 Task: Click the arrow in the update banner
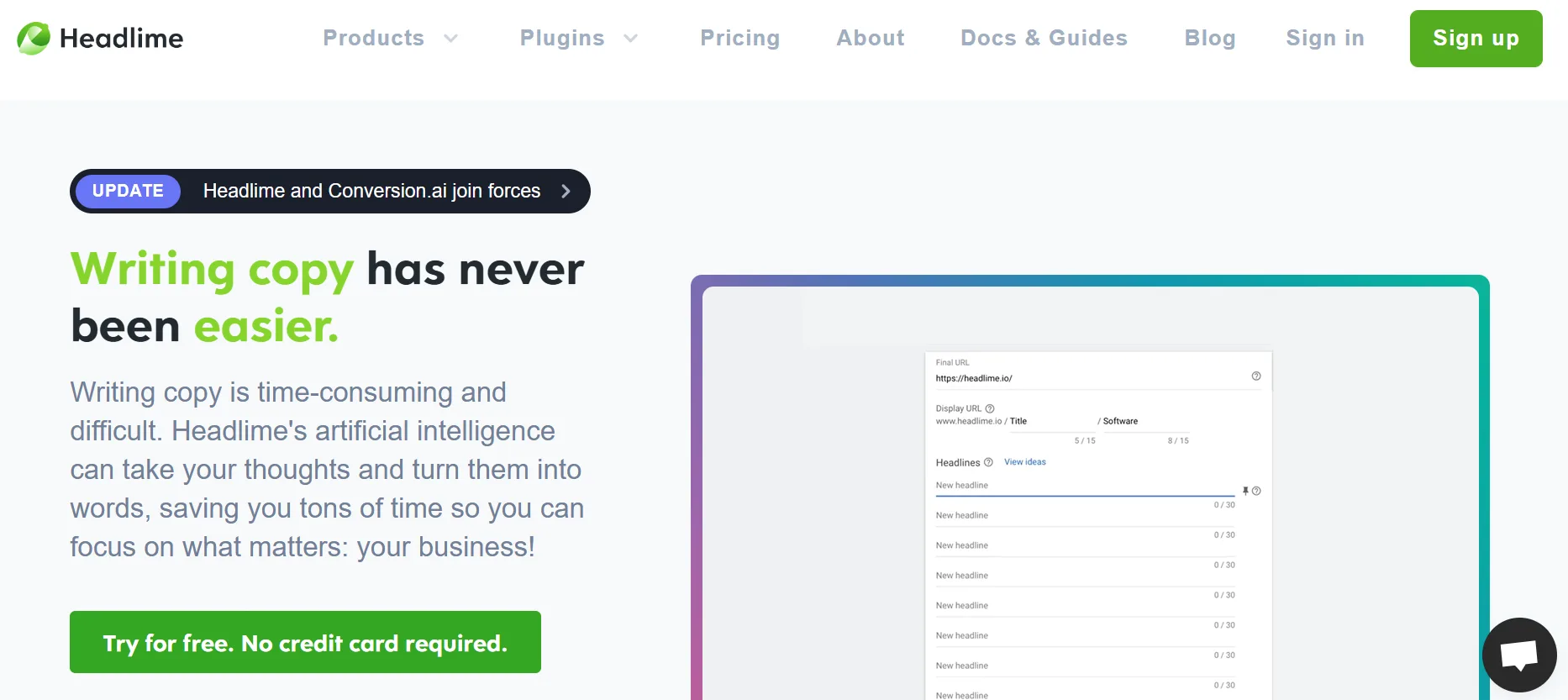(566, 192)
